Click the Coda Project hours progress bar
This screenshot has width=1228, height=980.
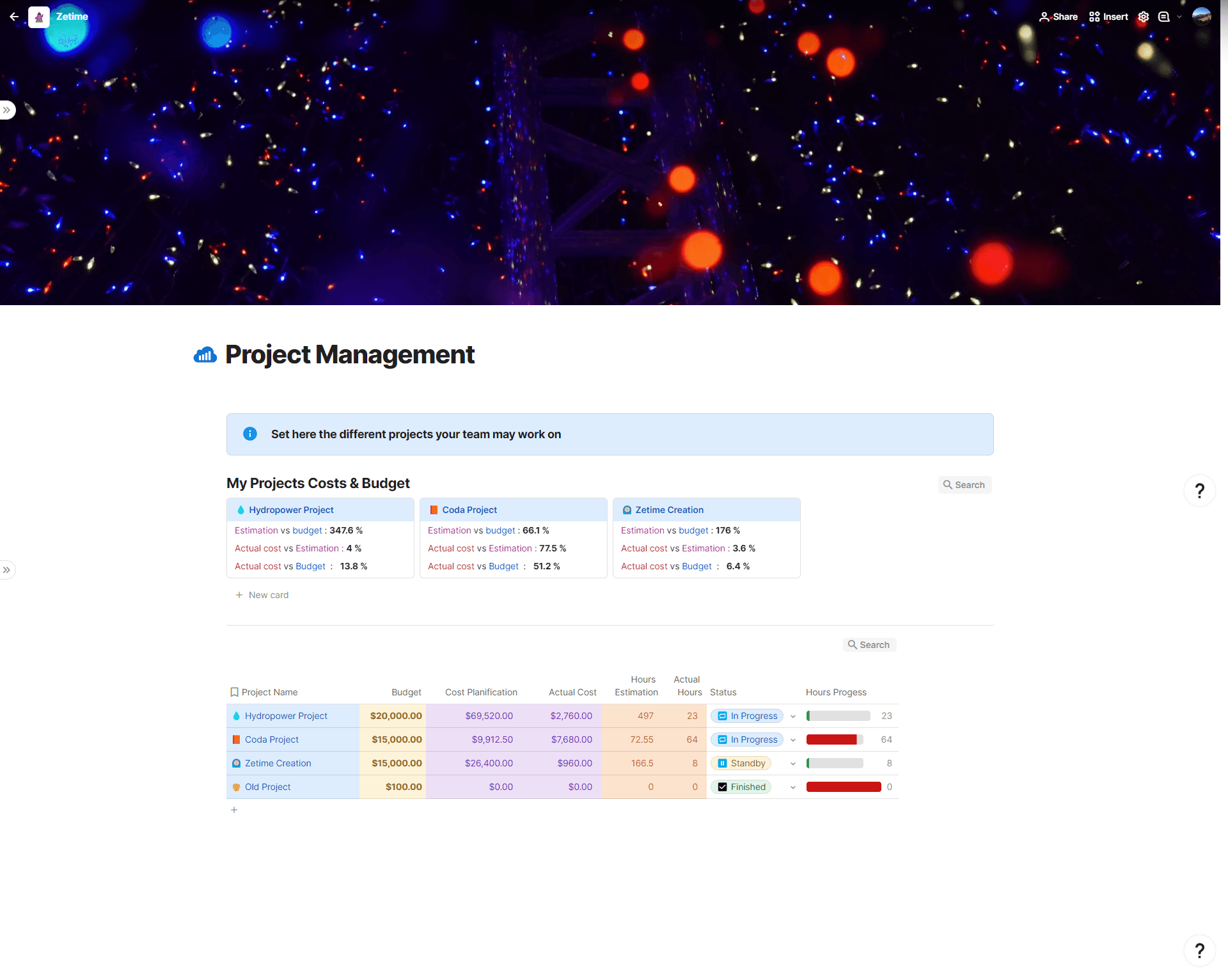coord(835,739)
